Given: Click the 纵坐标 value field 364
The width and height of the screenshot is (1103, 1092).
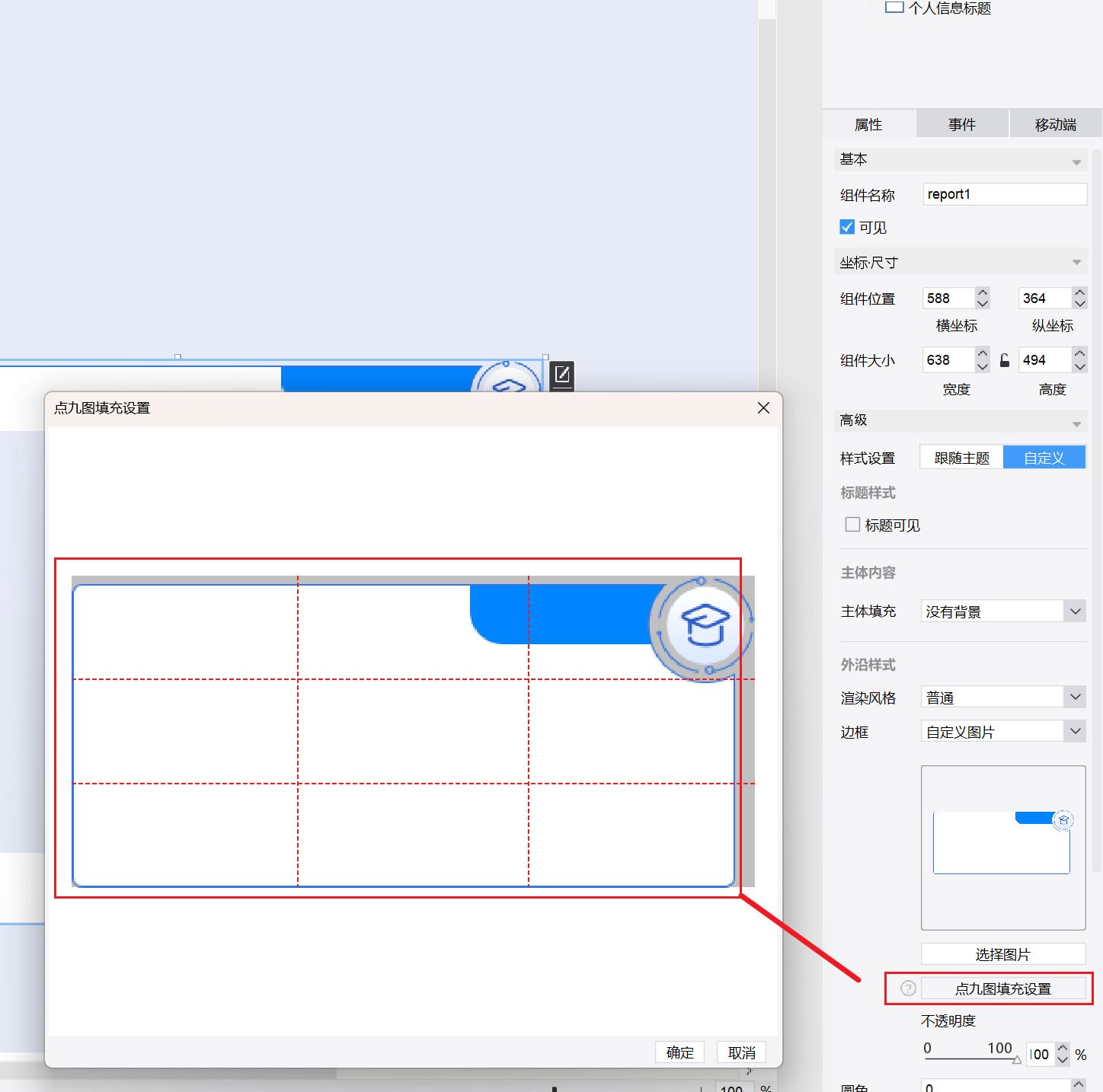Looking at the screenshot, I should [x=1045, y=298].
